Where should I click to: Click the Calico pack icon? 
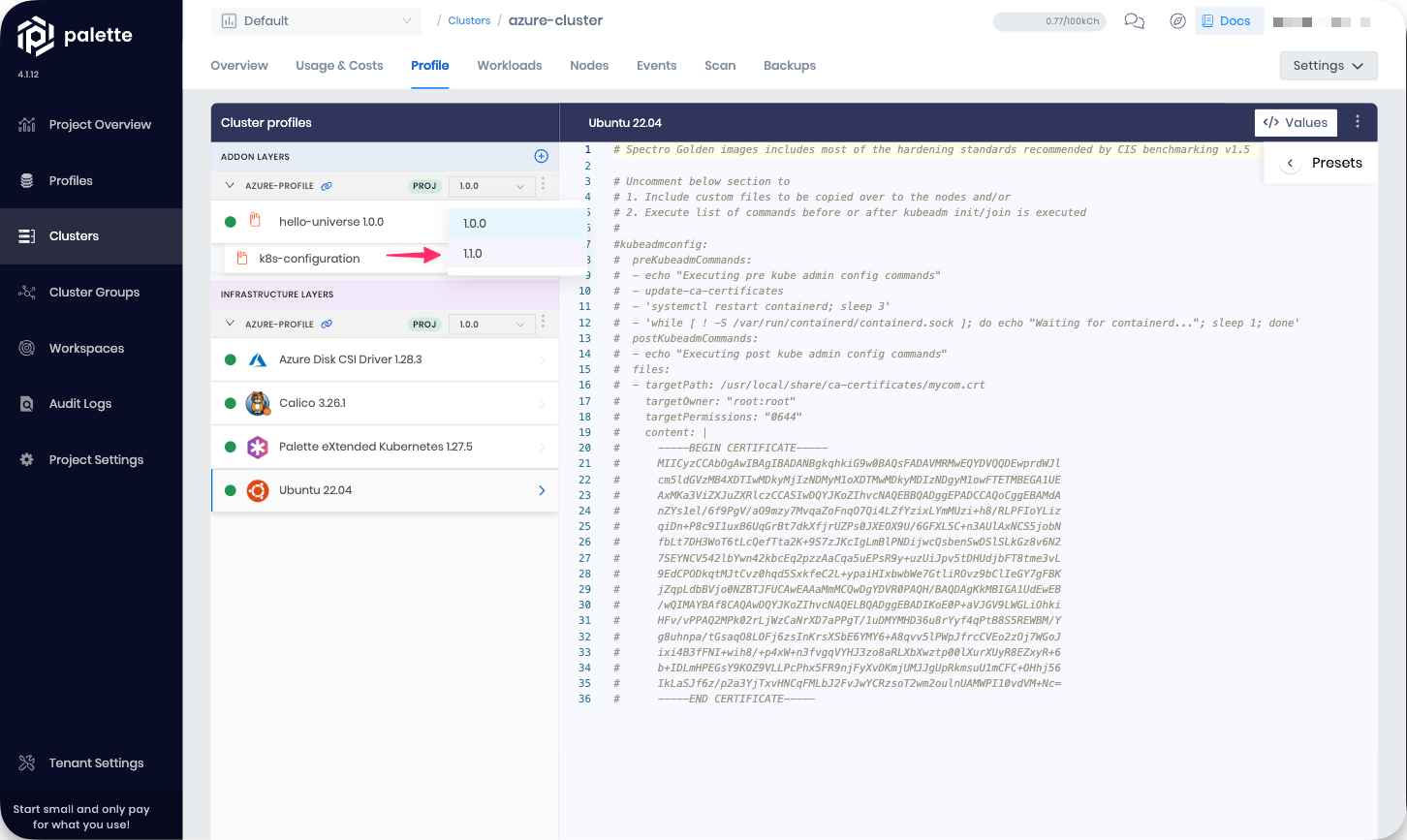click(x=258, y=403)
